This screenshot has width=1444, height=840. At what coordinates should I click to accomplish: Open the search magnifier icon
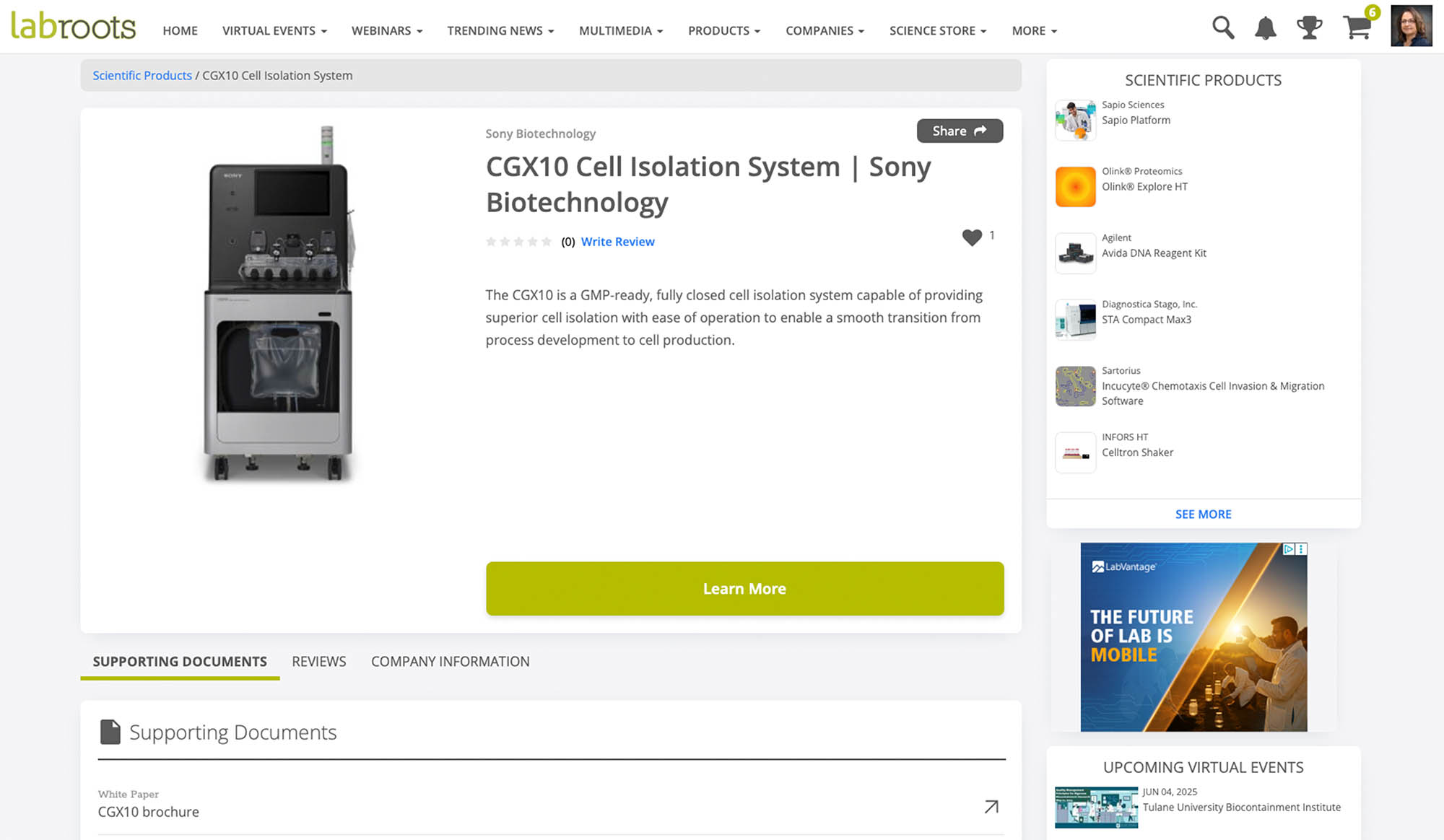click(x=1223, y=28)
